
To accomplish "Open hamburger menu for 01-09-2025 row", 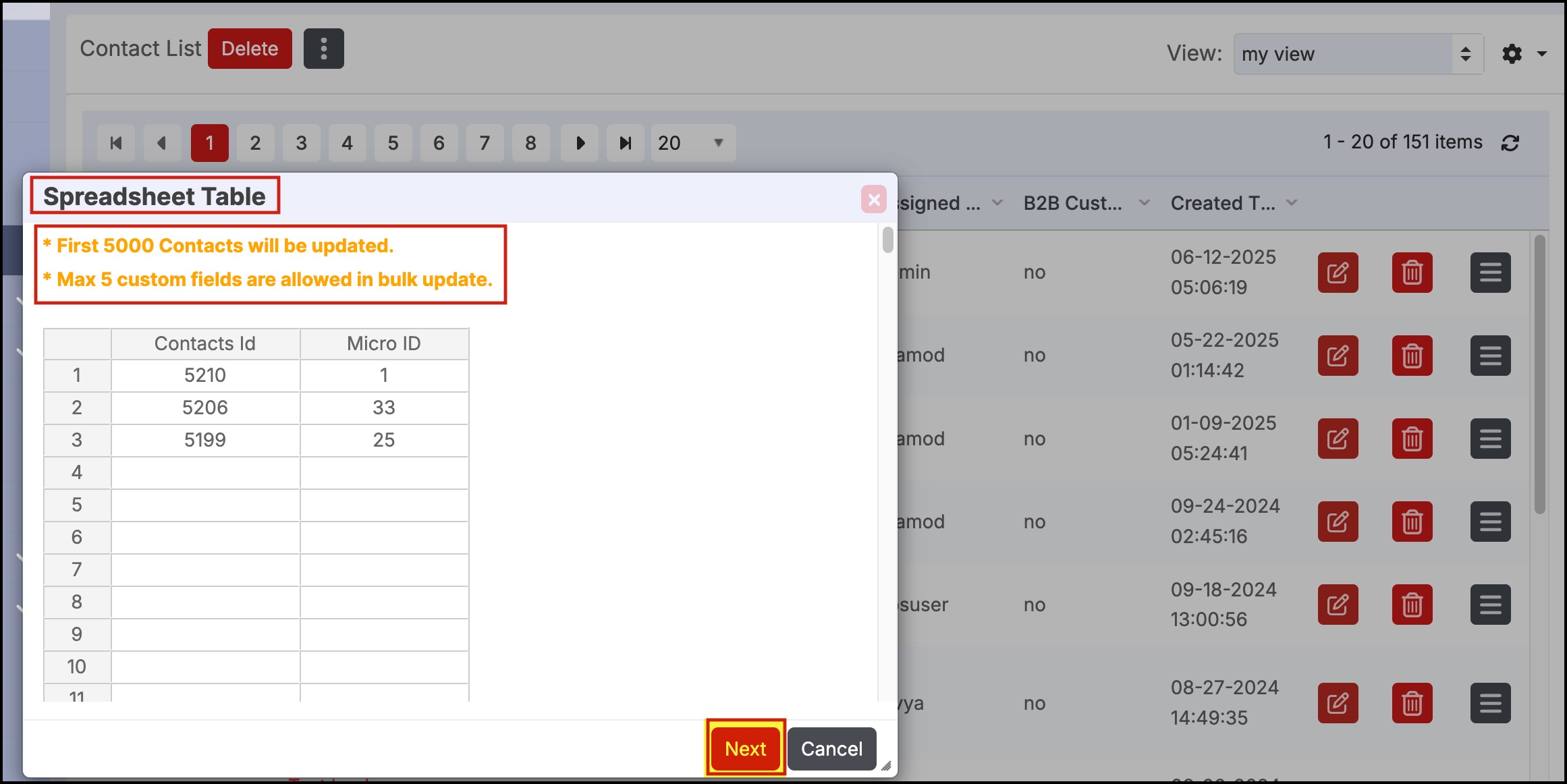I will (1490, 439).
